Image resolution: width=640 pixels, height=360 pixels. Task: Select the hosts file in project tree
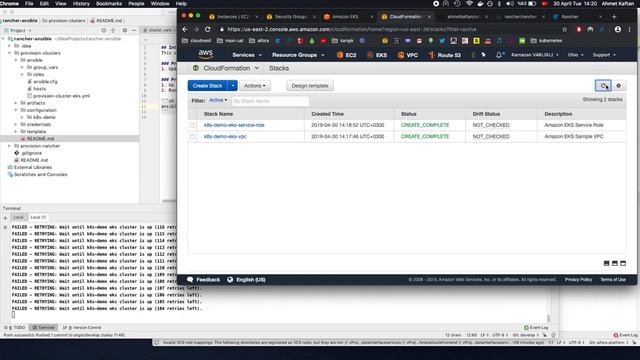40,89
